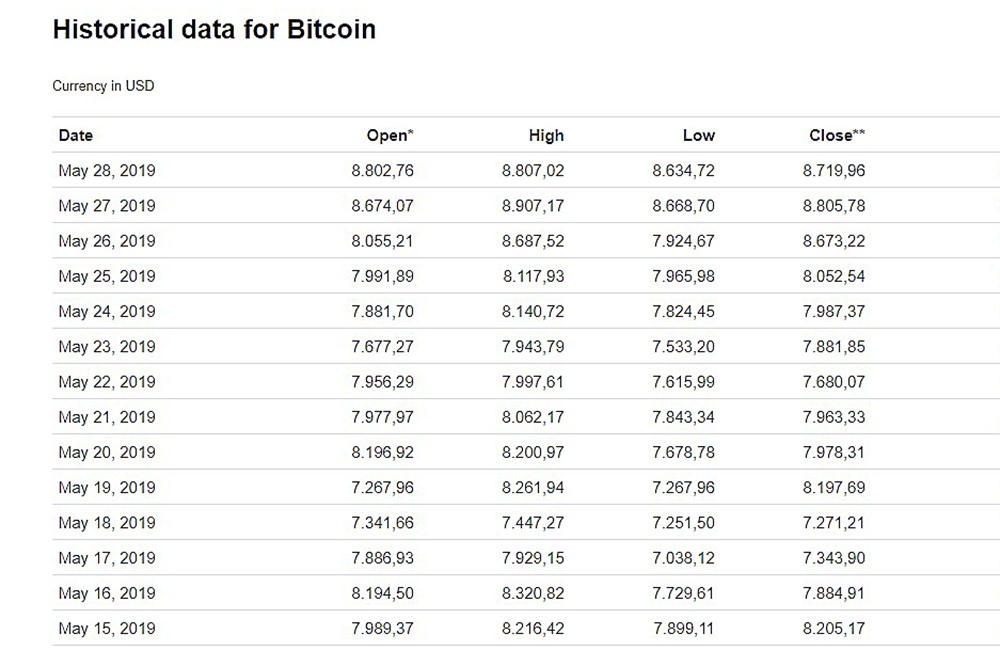Screen dimensions: 1000x650
Task: Select May 26 open price 8.055,21
Action: click(382, 241)
